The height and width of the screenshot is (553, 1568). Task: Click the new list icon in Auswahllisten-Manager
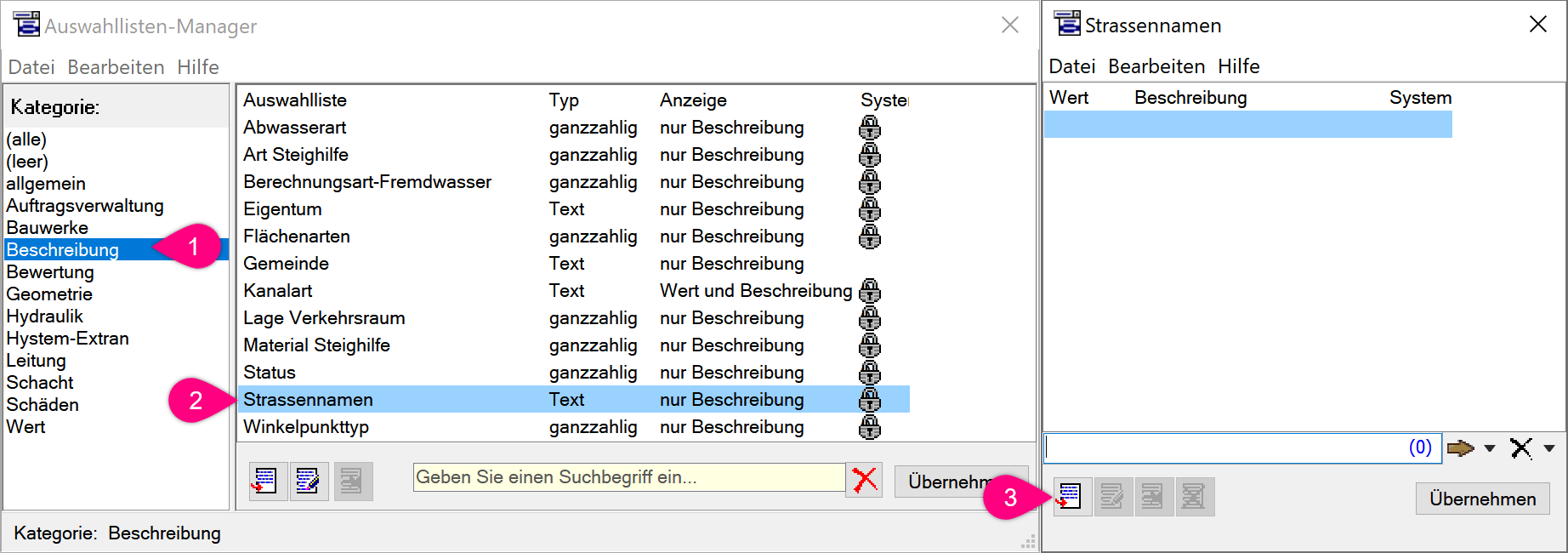pyautogui.click(x=265, y=482)
